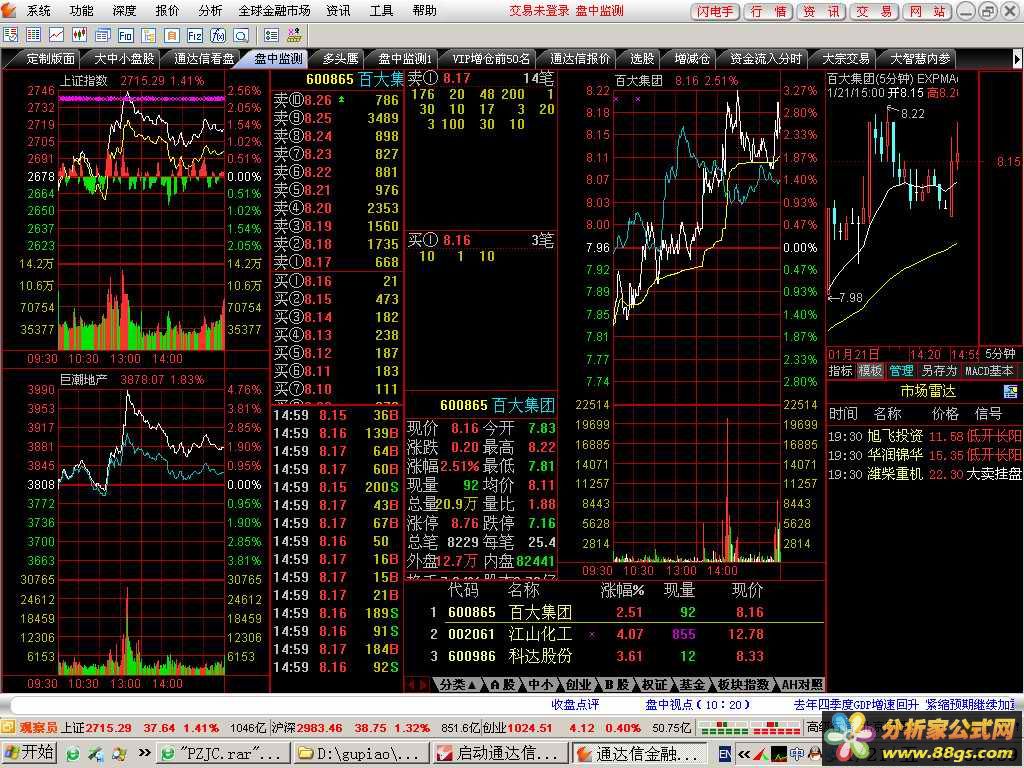Click the 模板 button under K-line chart

point(870,371)
